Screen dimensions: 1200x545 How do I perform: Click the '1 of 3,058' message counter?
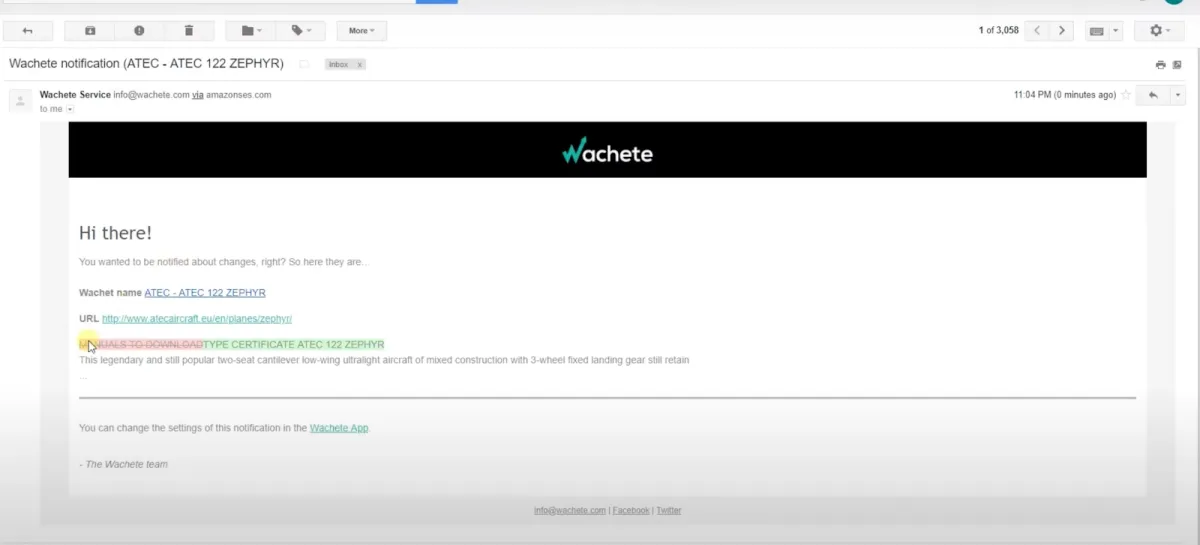998,31
